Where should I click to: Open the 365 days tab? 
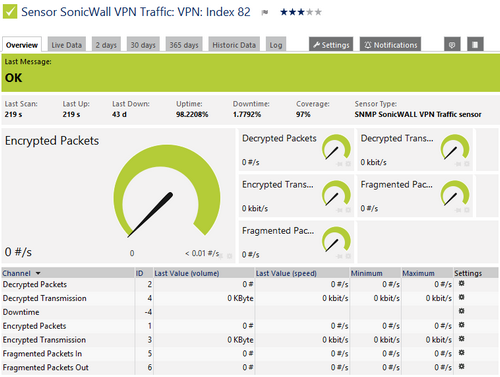184,45
